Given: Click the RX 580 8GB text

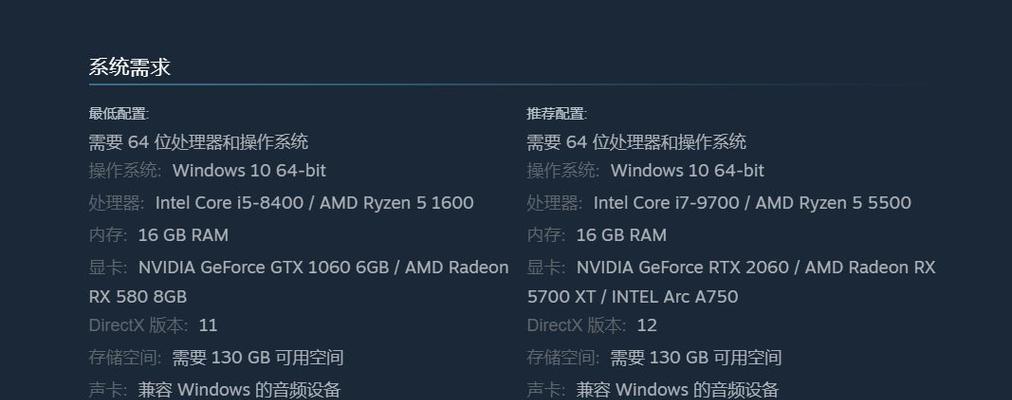Looking at the screenshot, I should [137, 297].
